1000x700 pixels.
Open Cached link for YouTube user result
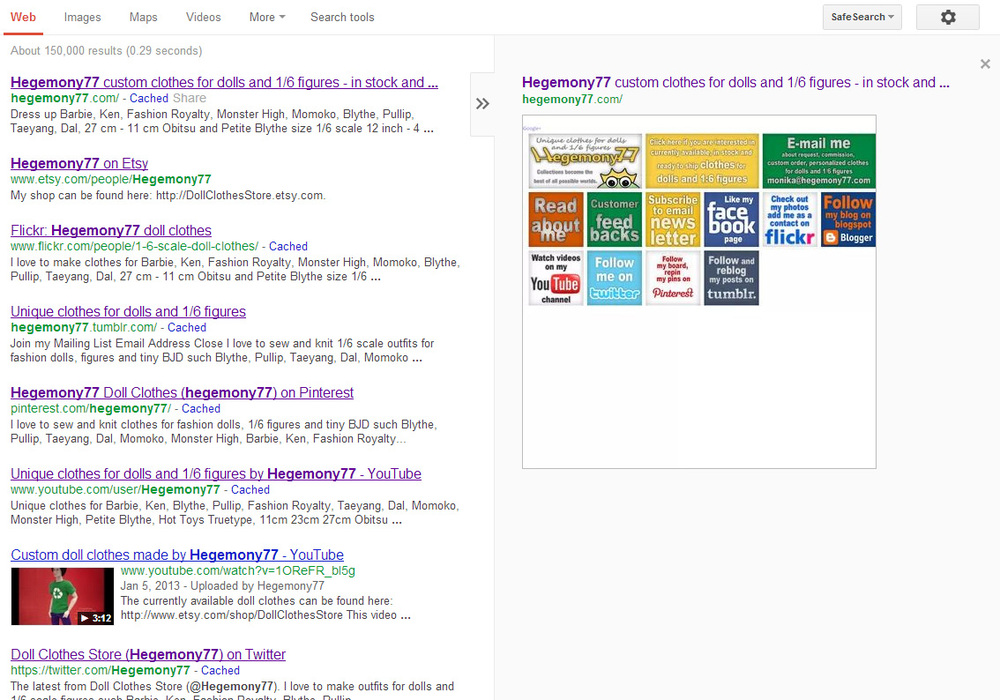point(250,490)
